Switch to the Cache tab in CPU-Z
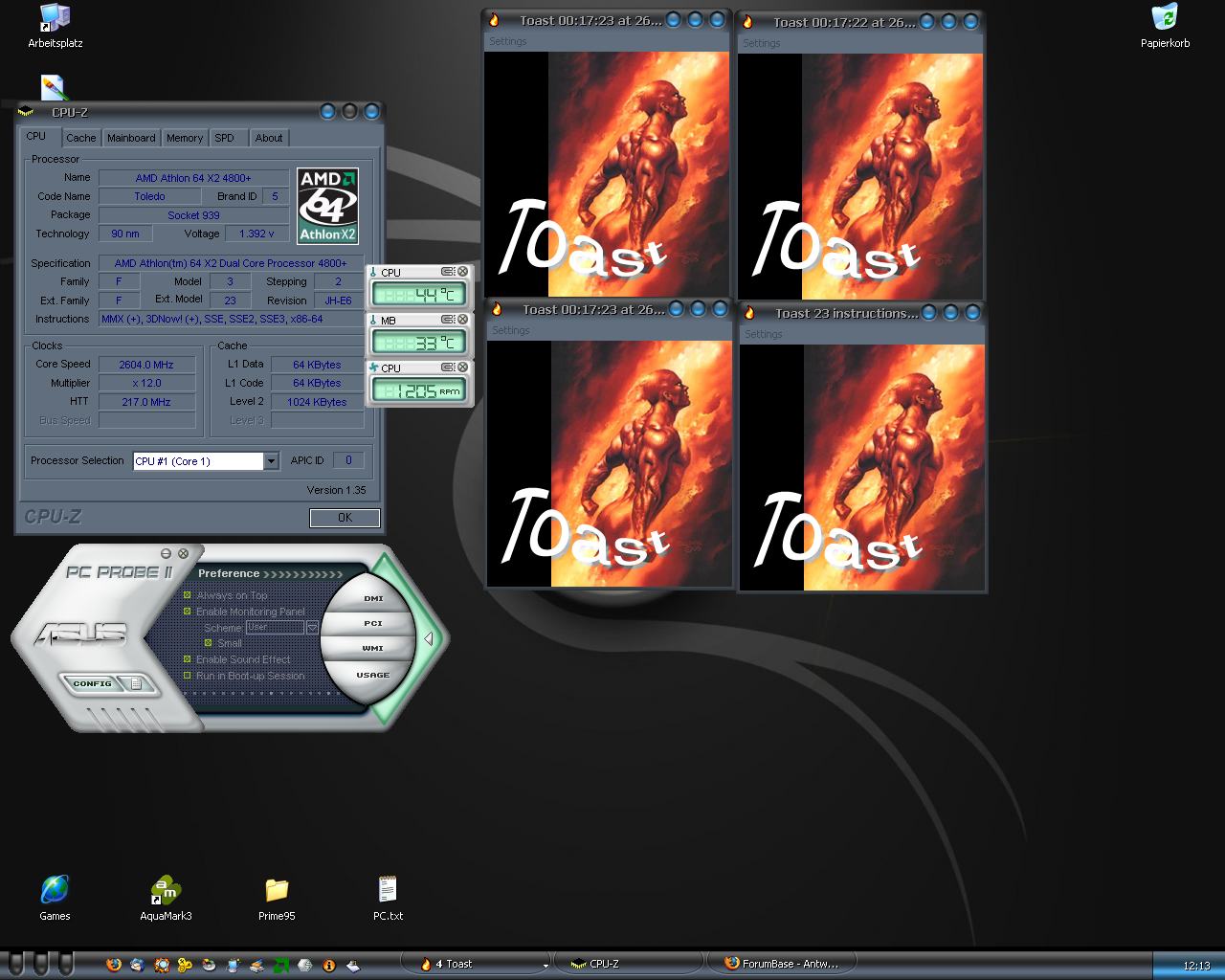The width and height of the screenshot is (1225, 980). click(x=81, y=138)
